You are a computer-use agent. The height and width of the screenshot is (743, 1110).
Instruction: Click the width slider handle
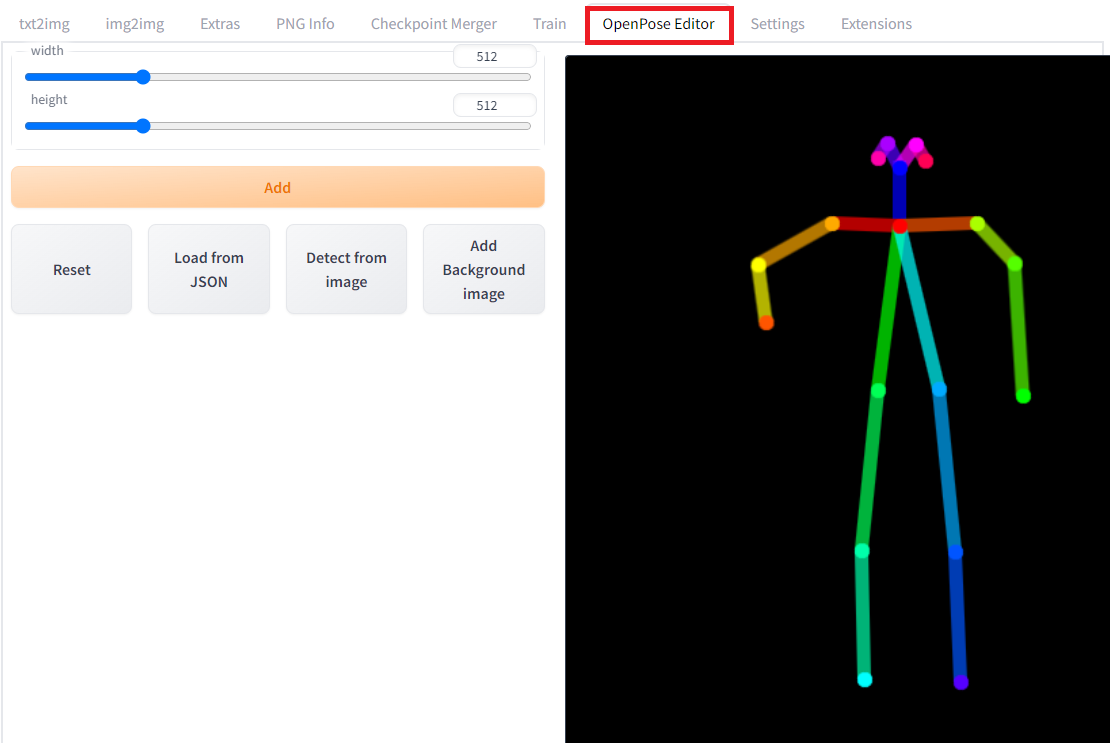pyautogui.click(x=143, y=76)
